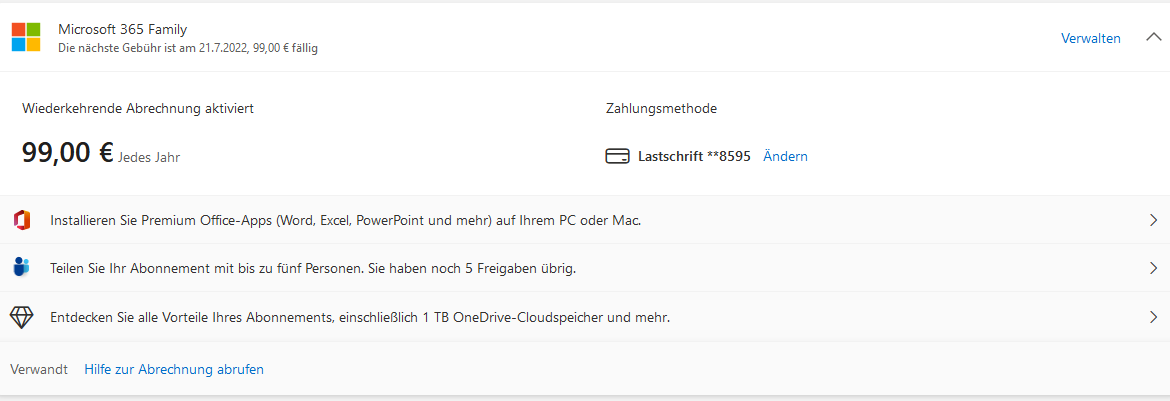The width and height of the screenshot is (1170, 401).
Task: Click the Microsoft 365 Family title
Action: (122, 30)
